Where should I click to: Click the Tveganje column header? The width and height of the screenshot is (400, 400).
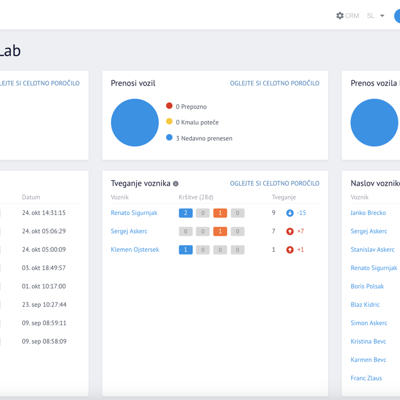coord(284,197)
